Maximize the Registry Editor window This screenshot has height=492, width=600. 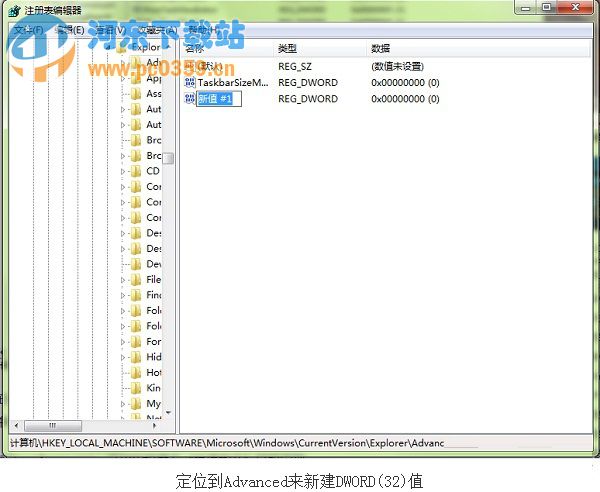[546, 7]
